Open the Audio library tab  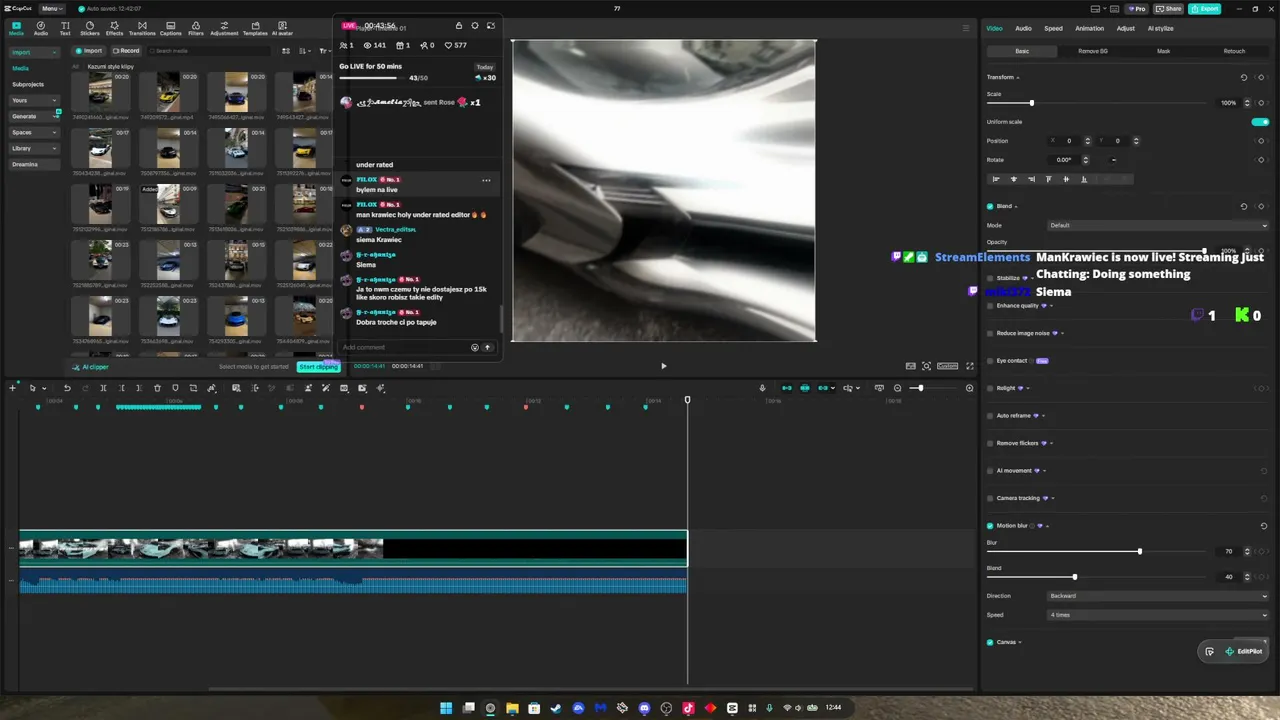click(41, 28)
